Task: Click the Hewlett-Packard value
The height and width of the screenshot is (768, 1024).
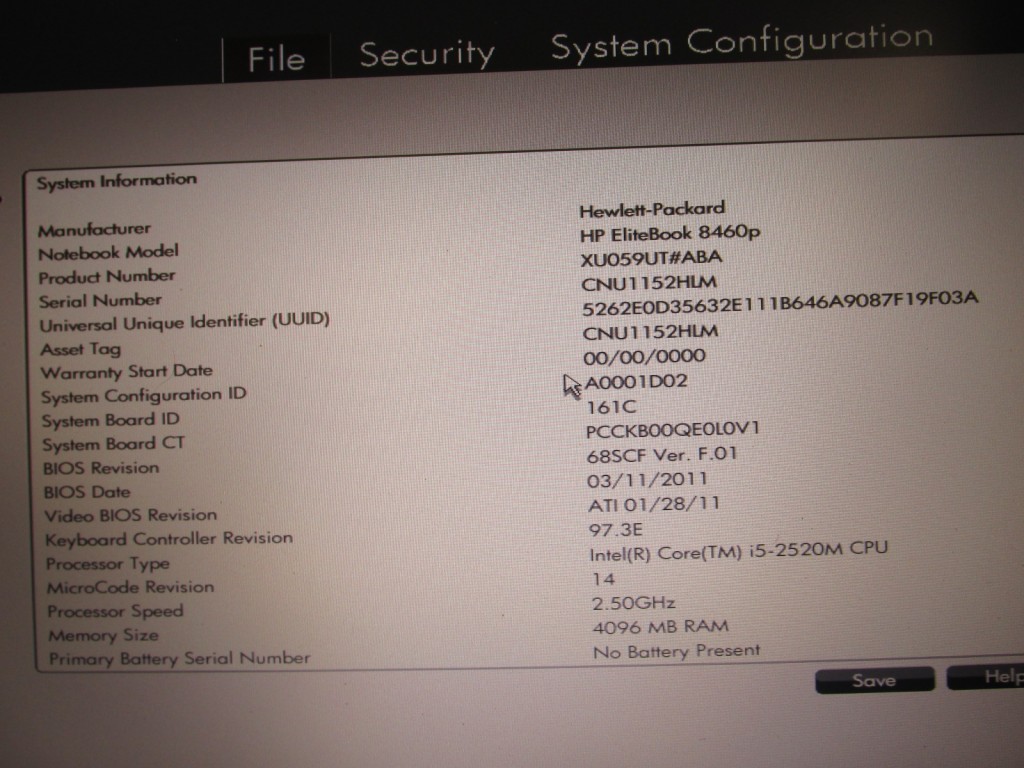Action: [x=652, y=210]
